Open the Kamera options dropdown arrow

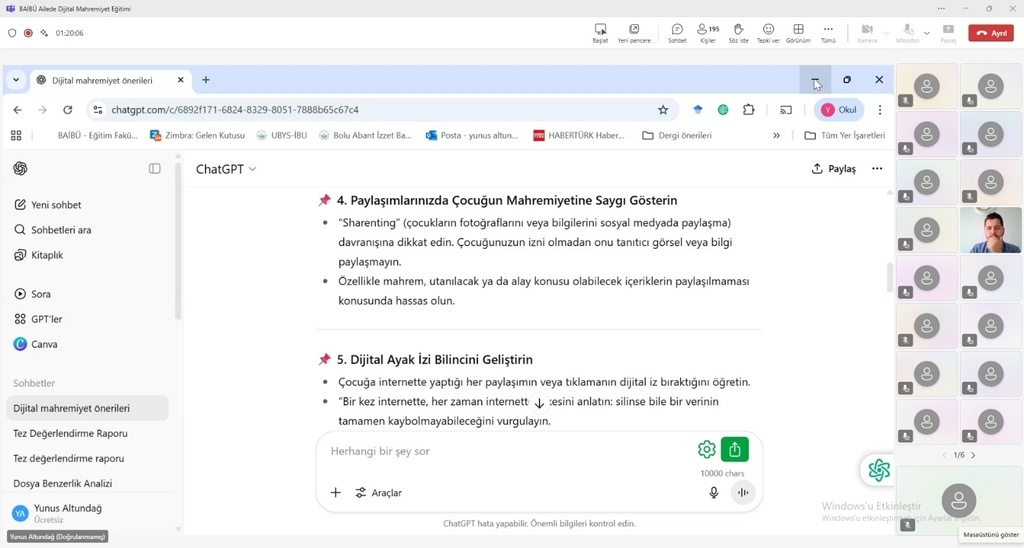coord(886,33)
